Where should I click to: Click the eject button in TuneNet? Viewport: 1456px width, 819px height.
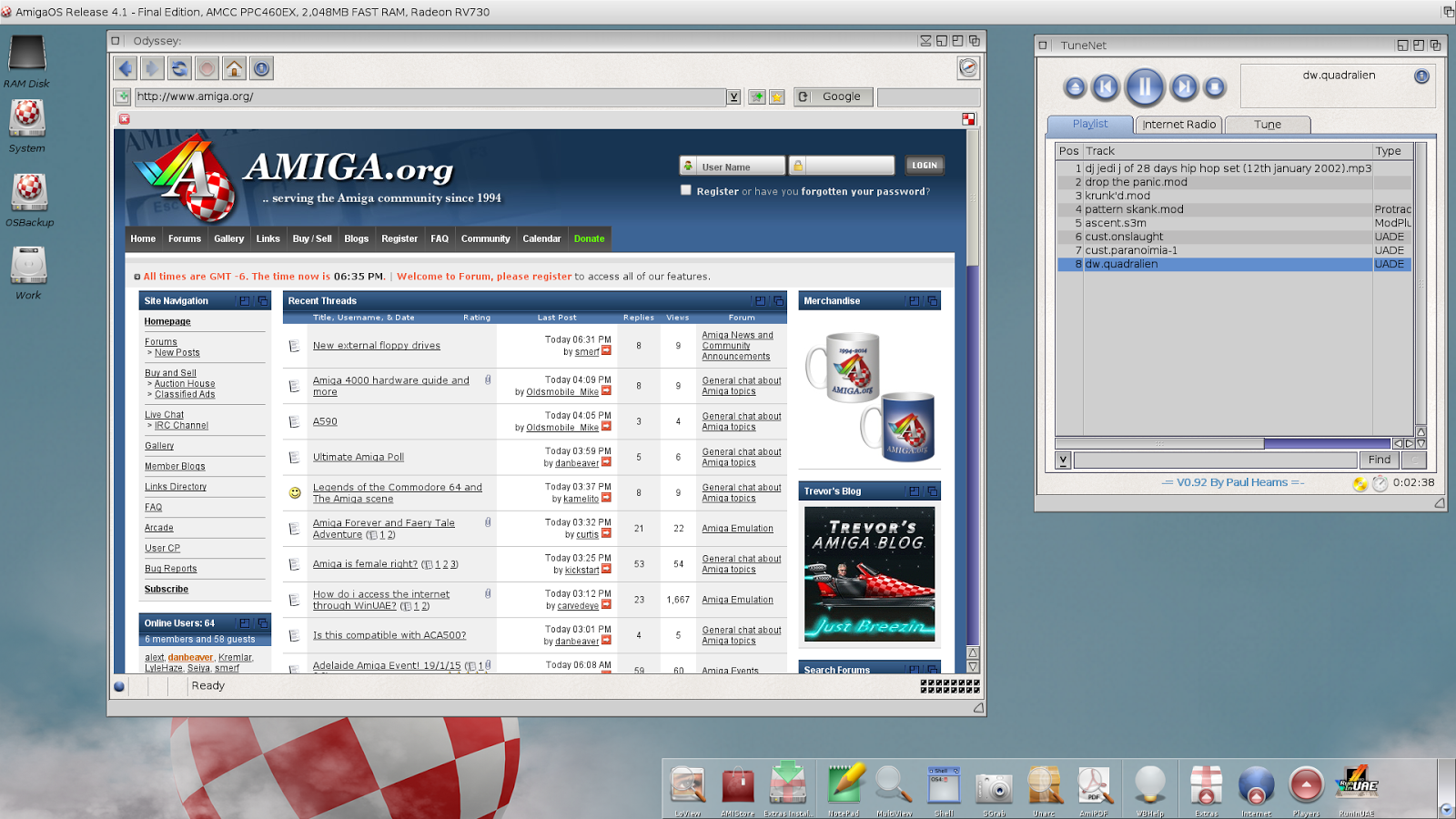pyautogui.click(x=1075, y=87)
